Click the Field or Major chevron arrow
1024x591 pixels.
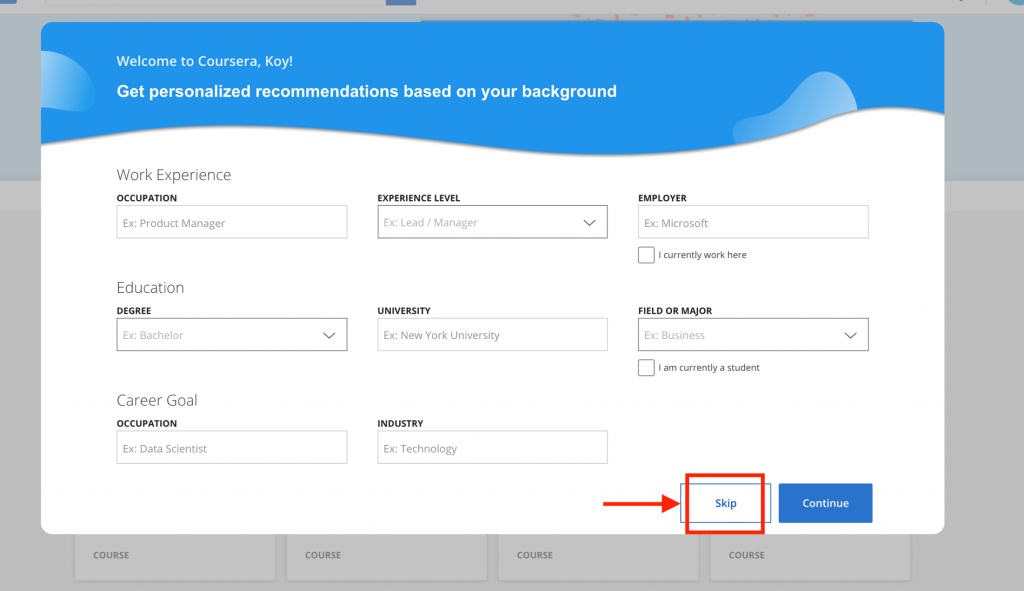(850, 335)
